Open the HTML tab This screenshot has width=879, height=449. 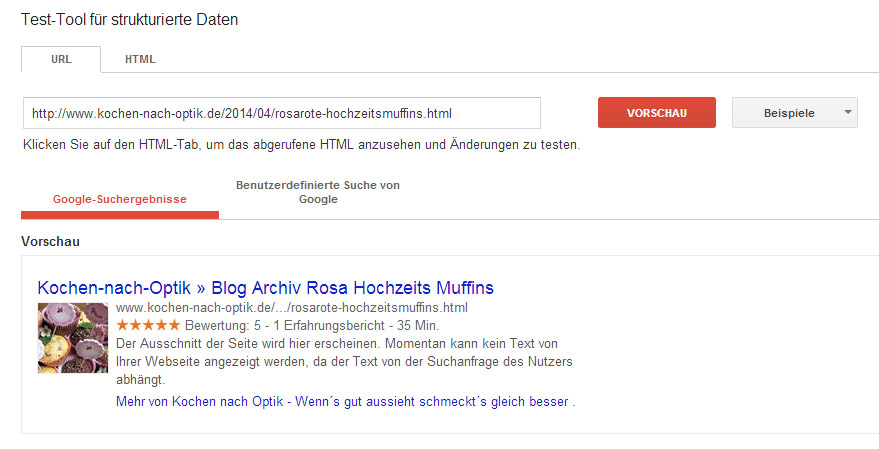coord(140,59)
